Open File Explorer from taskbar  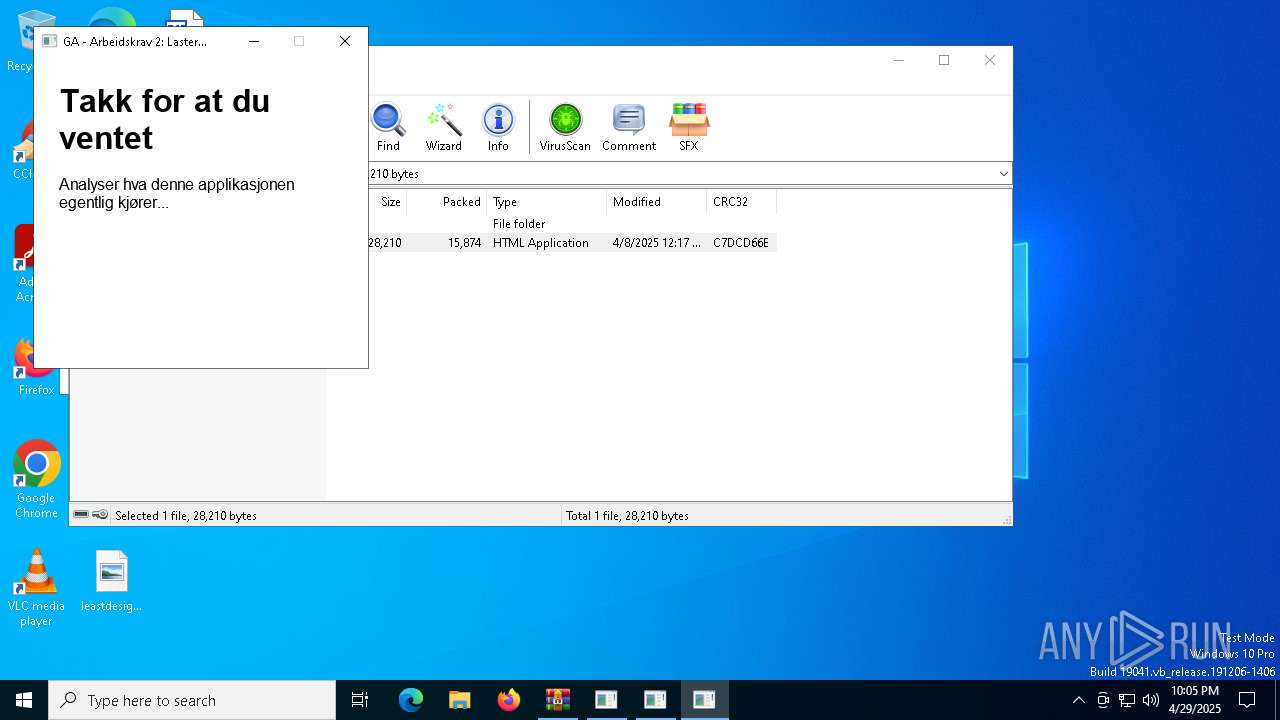(x=460, y=700)
